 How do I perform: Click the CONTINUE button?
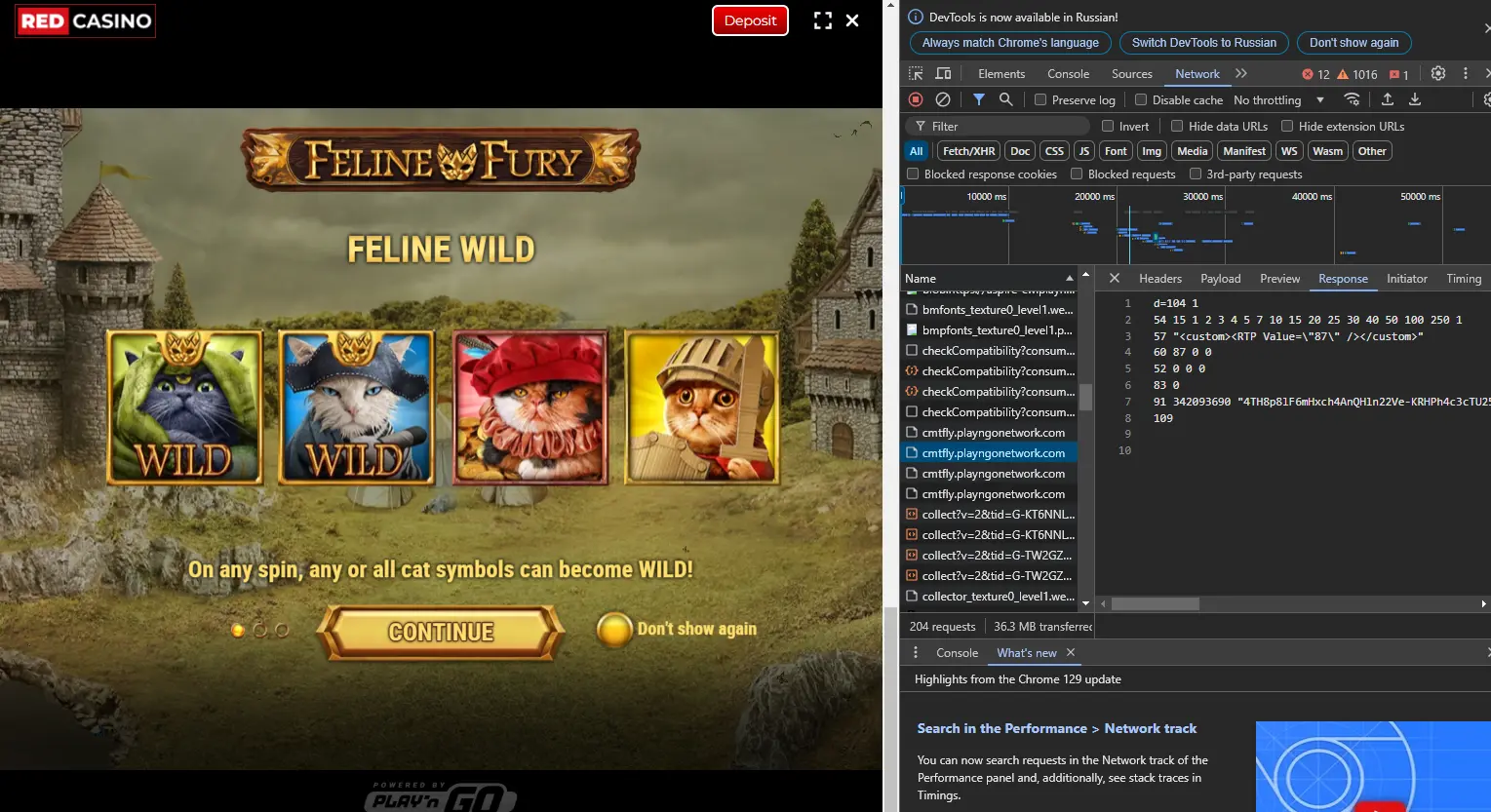441,632
